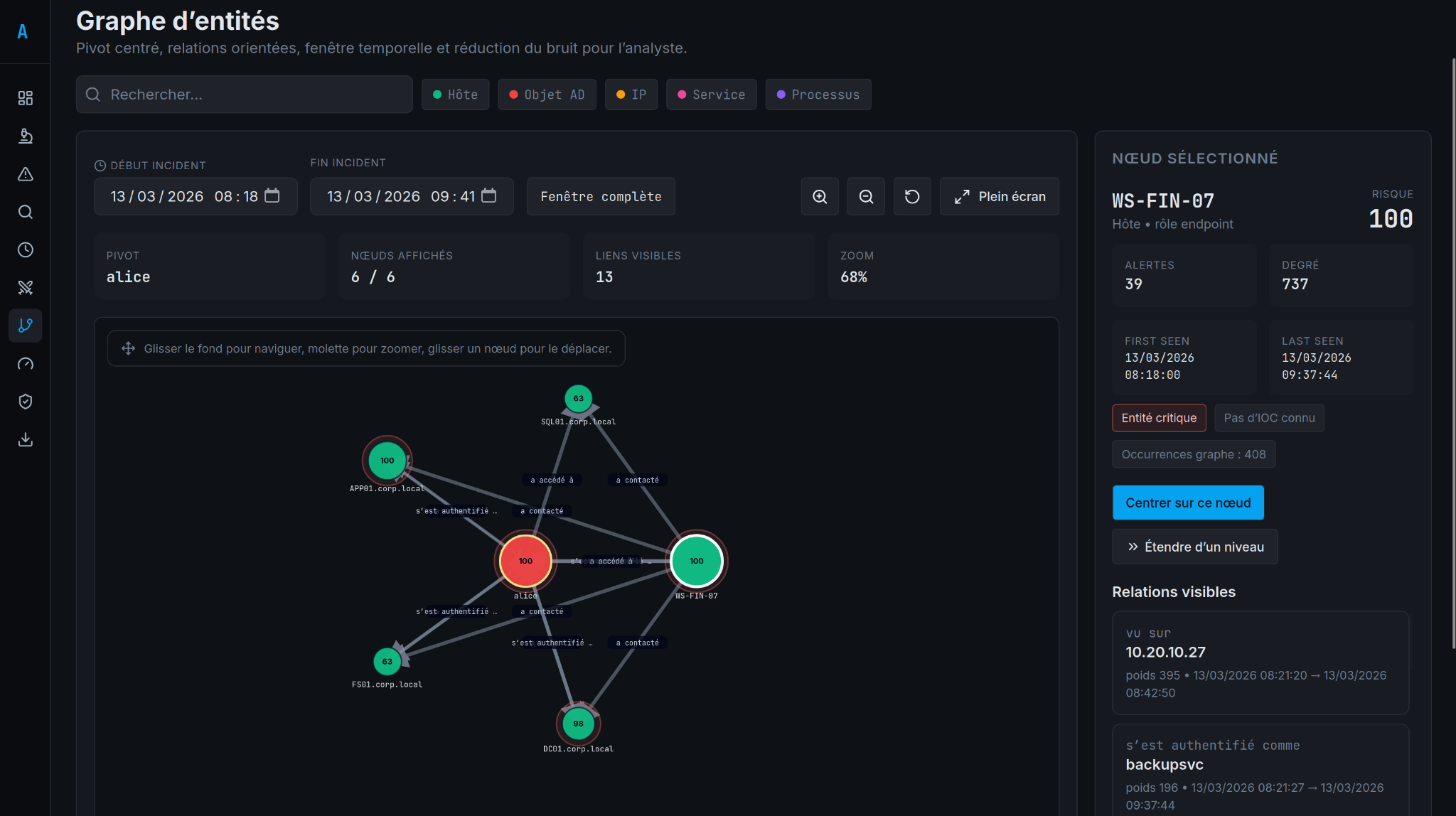The image size is (1456, 816).
Task: Open calendar picker for Début incident
Action: (x=272, y=195)
